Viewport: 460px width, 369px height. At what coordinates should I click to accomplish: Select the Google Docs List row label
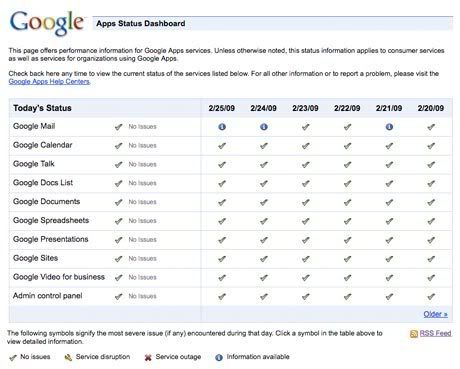43,183
